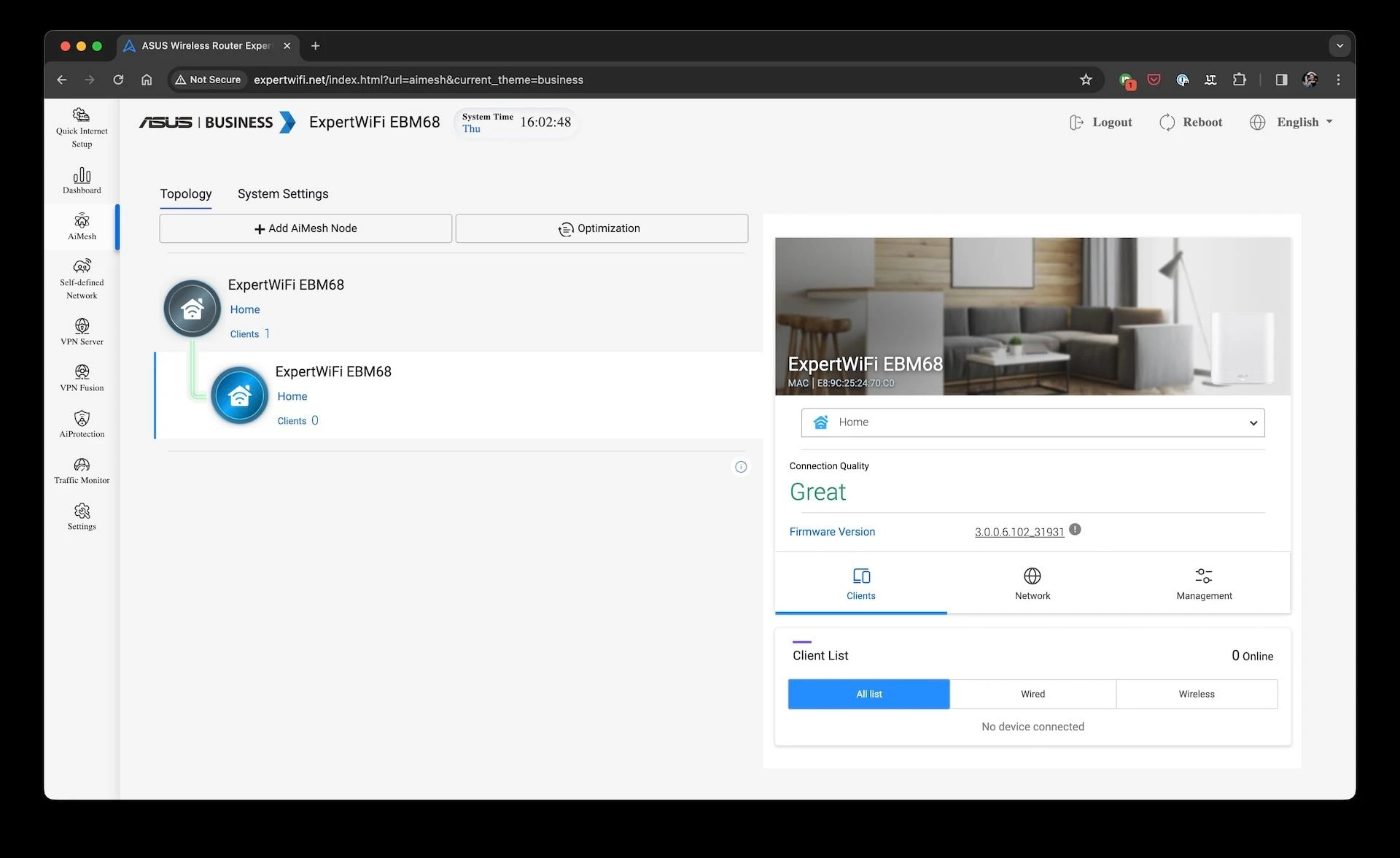Click the system time 16:02:48

[x=545, y=122]
